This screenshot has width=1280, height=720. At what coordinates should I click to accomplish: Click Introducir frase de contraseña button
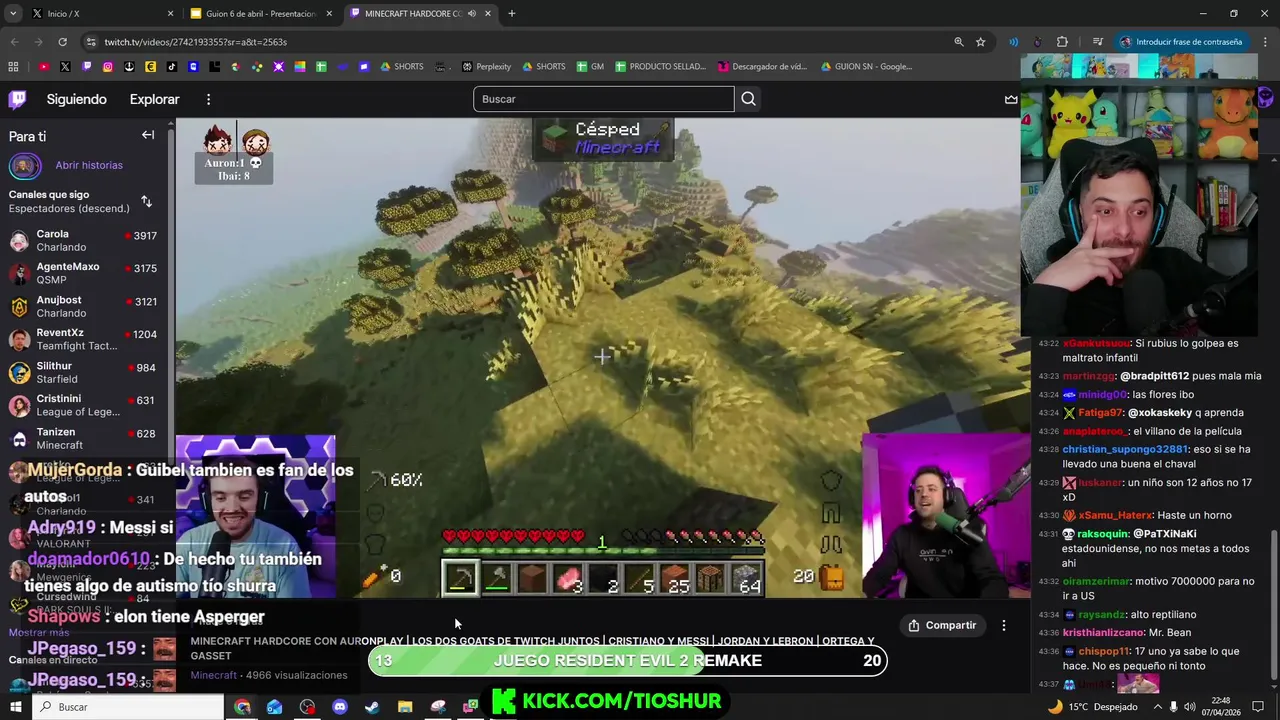point(1181,42)
